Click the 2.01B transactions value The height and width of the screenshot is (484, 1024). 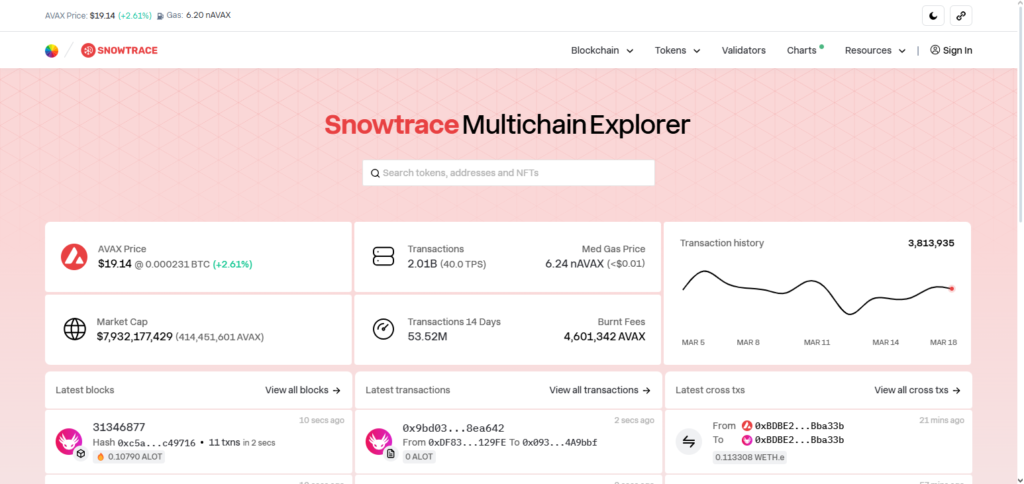(x=423, y=264)
